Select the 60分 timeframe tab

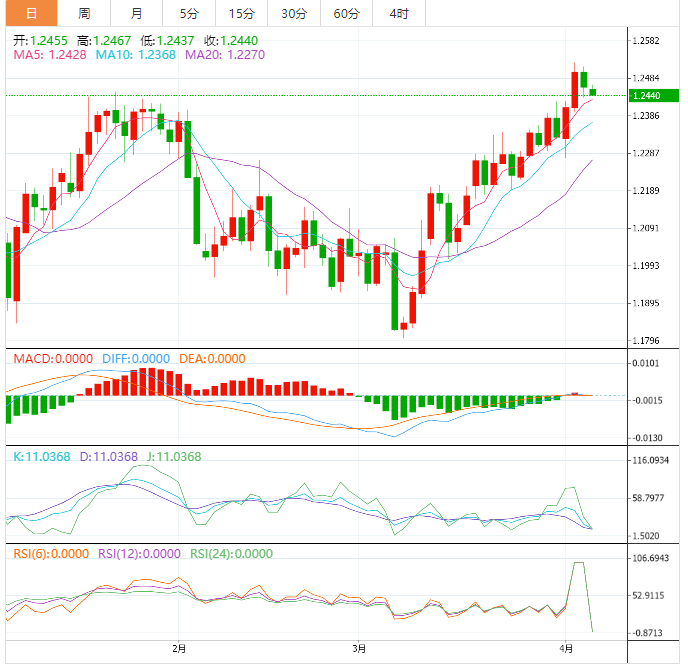346,13
